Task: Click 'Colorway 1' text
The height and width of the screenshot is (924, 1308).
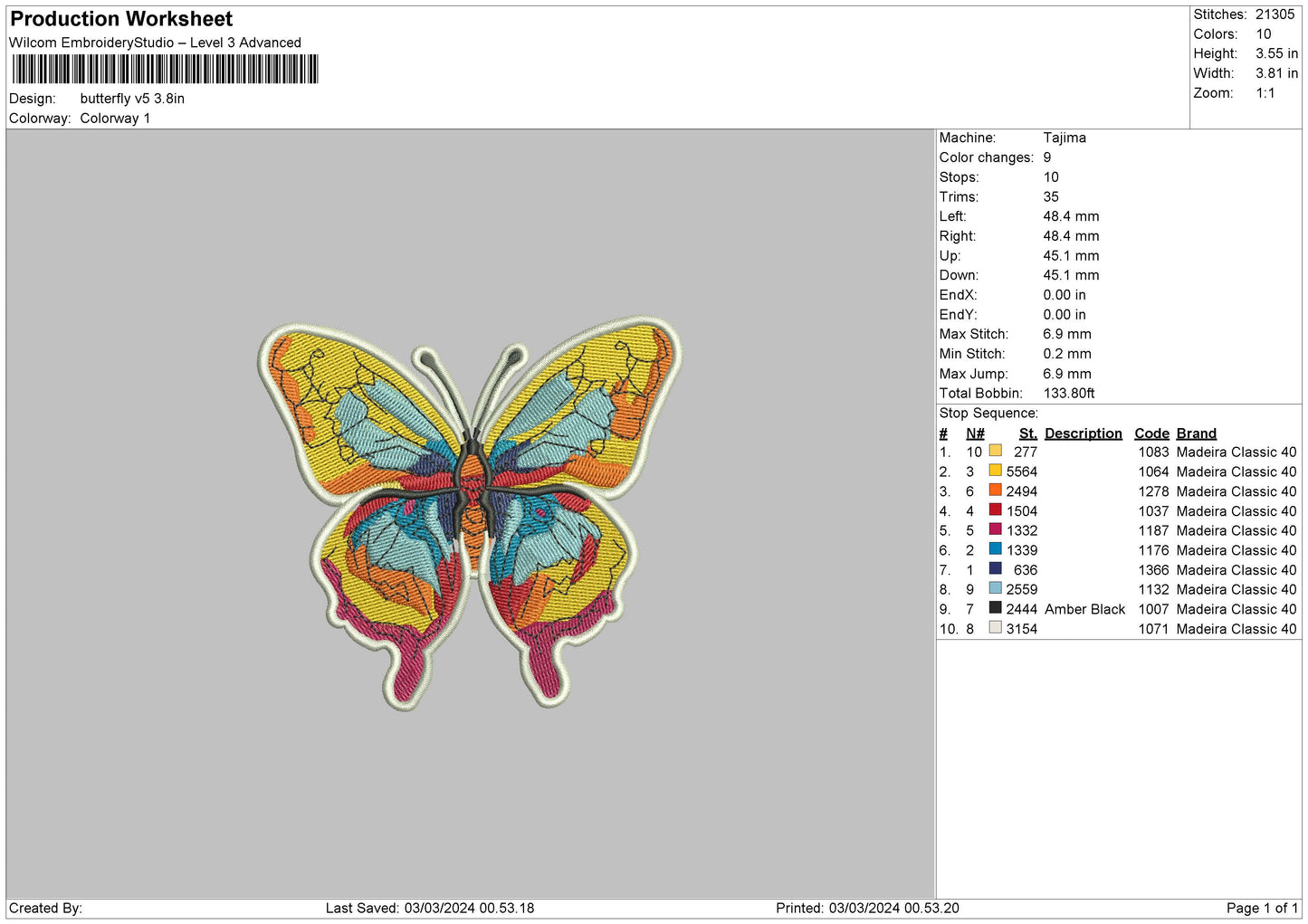Action: (x=115, y=119)
